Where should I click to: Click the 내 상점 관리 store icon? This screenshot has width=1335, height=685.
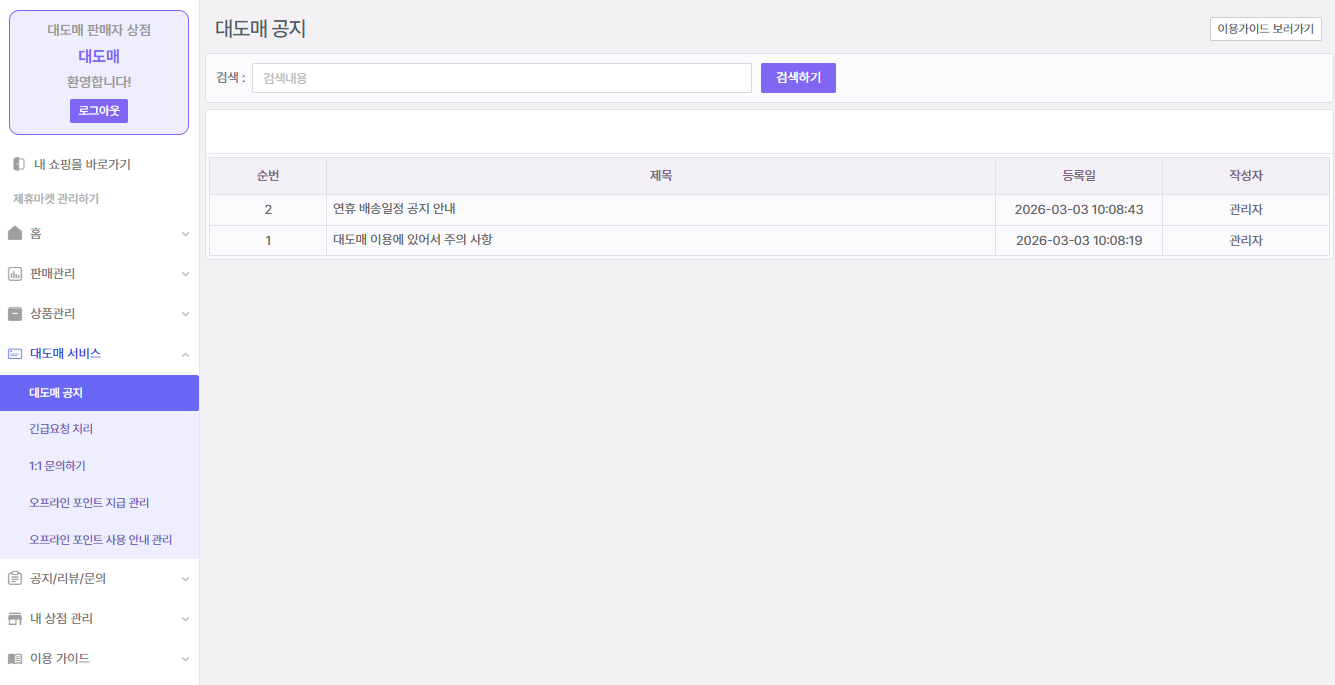point(15,619)
